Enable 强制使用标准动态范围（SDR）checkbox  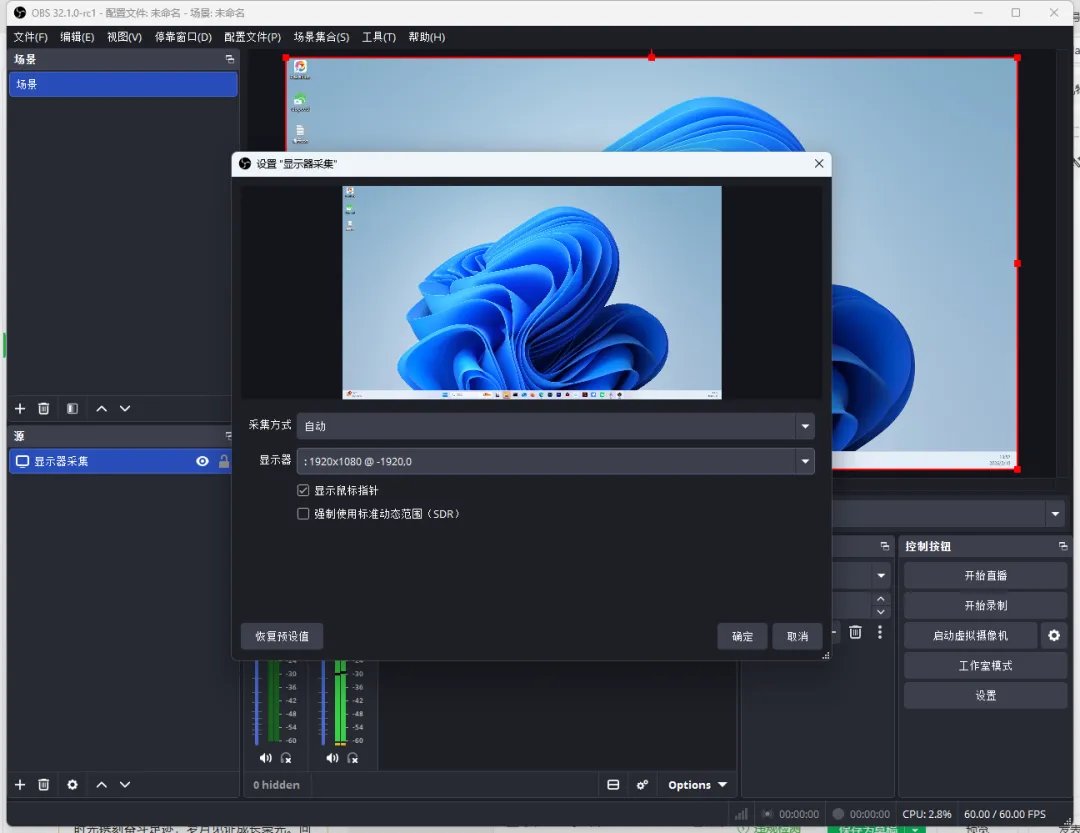pos(303,514)
